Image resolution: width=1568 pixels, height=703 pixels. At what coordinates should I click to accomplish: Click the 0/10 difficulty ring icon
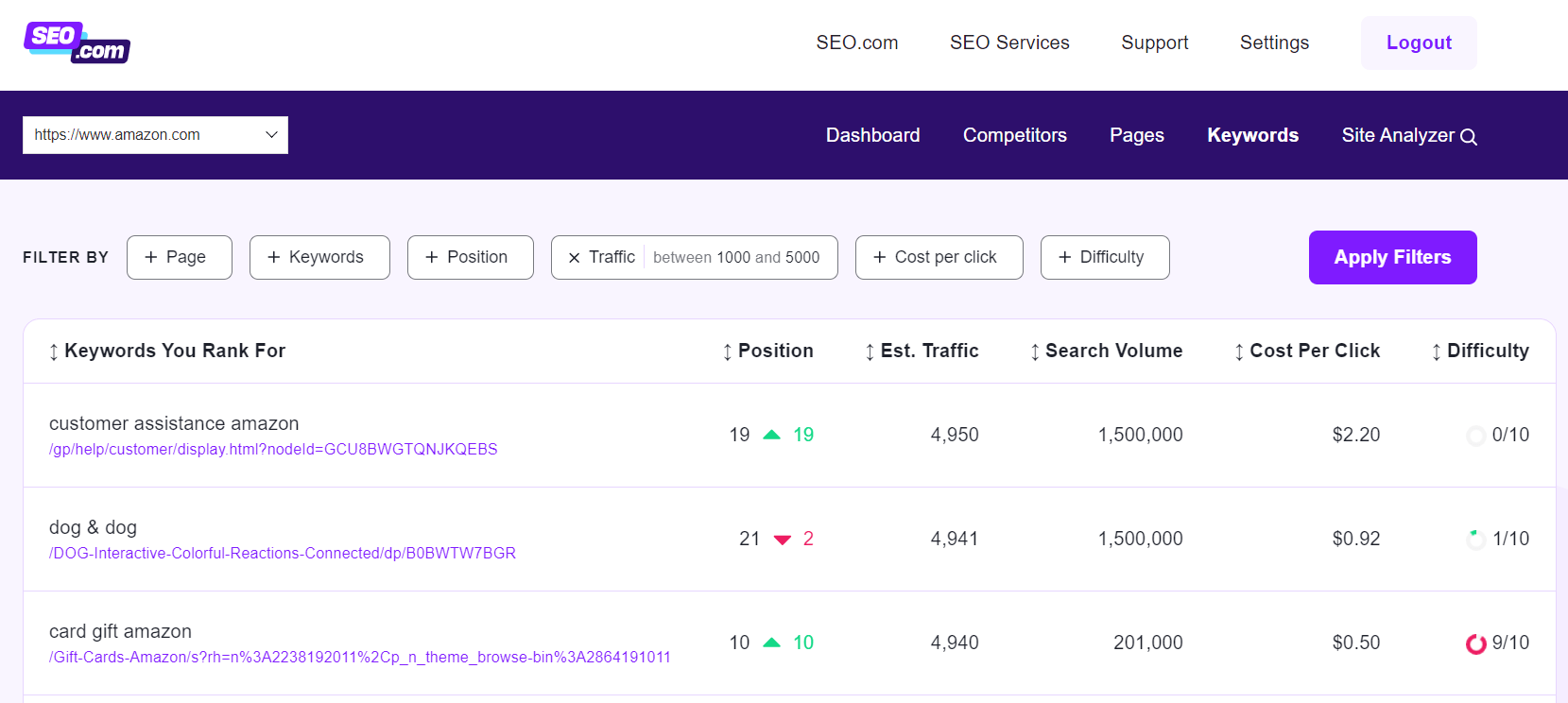[1475, 436]
